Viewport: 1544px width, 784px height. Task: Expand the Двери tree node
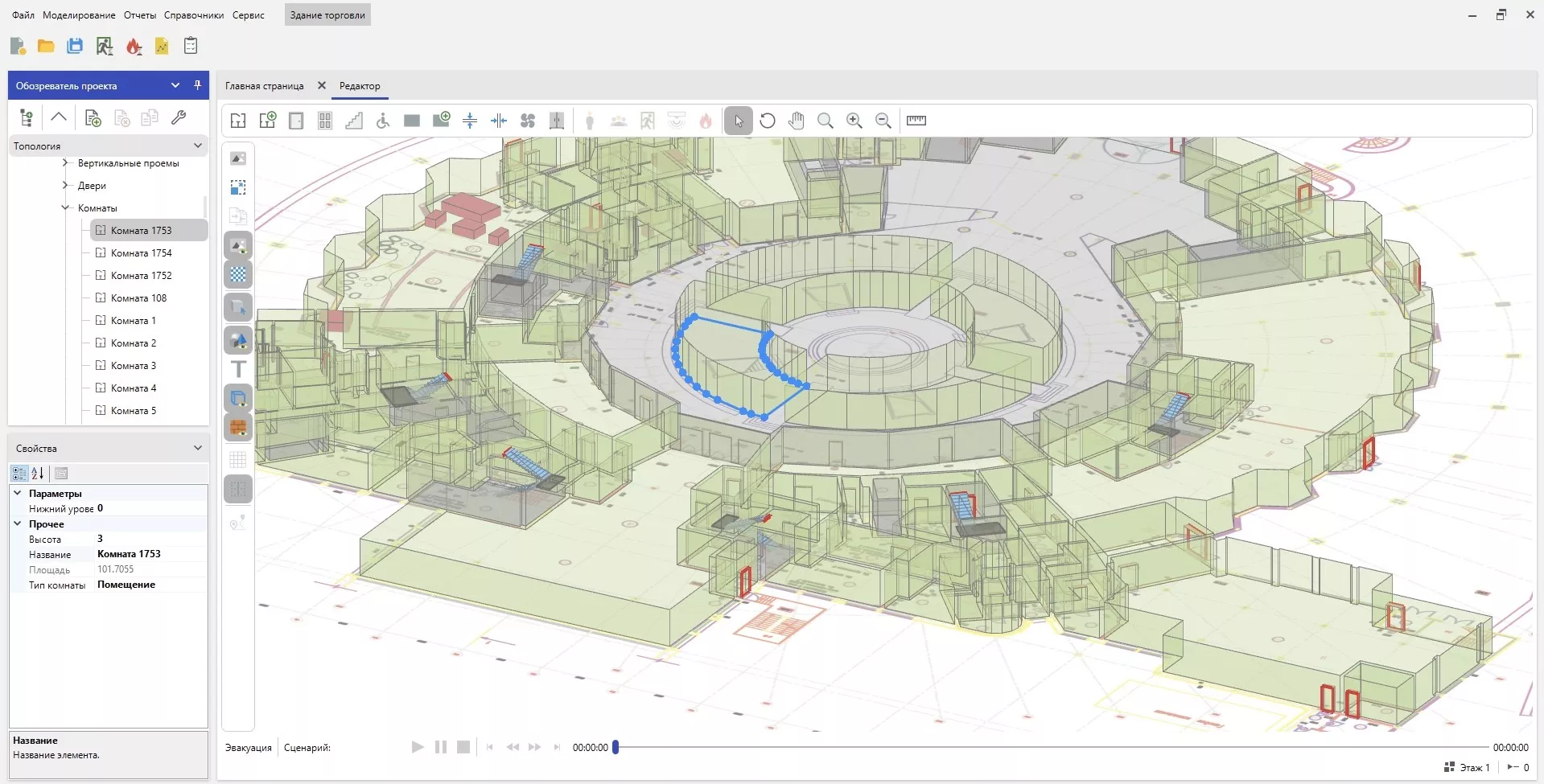coord(66,185)
